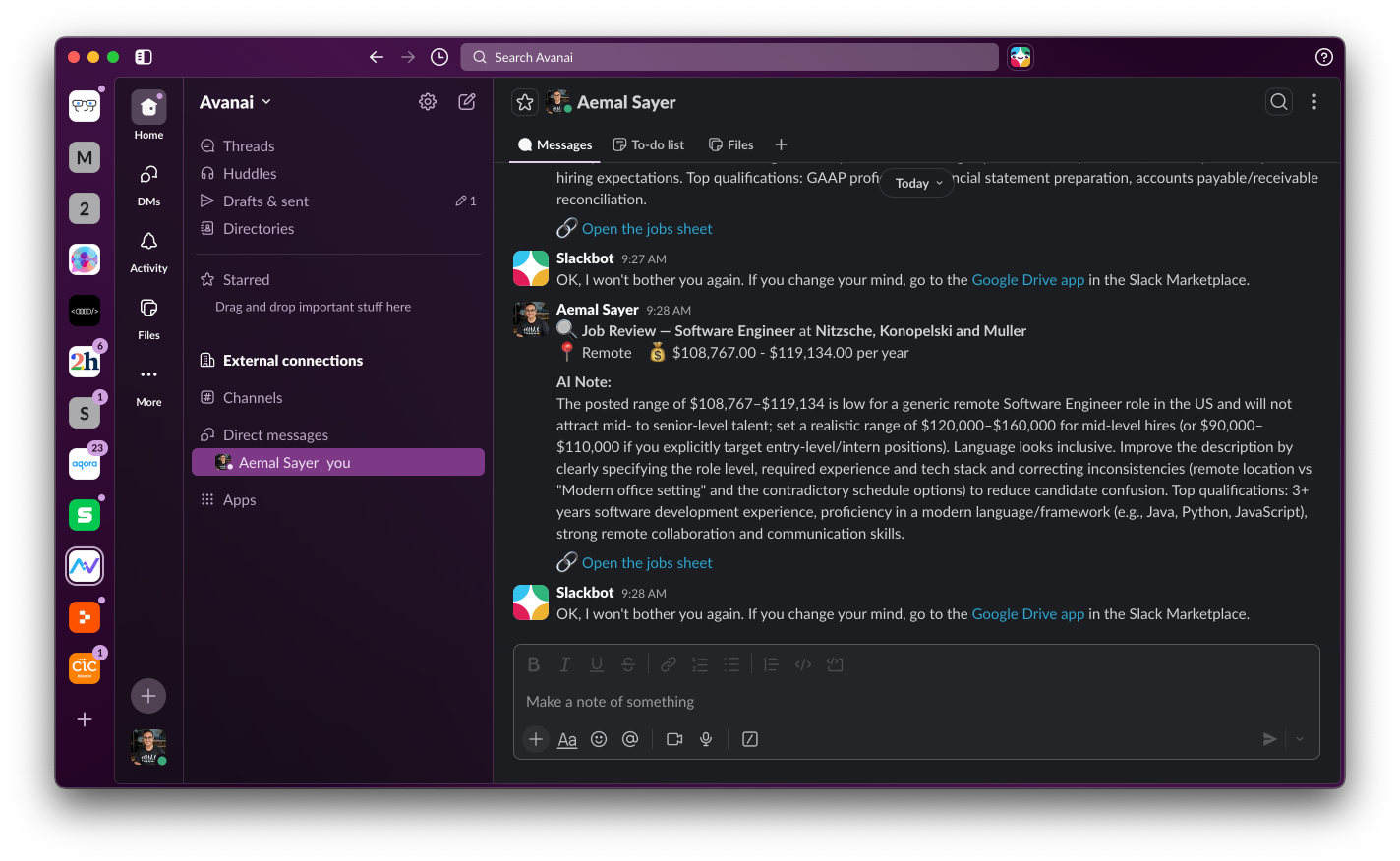
Task: Open the Slack AI icon beside search
Action: (x=1021, y=57)
